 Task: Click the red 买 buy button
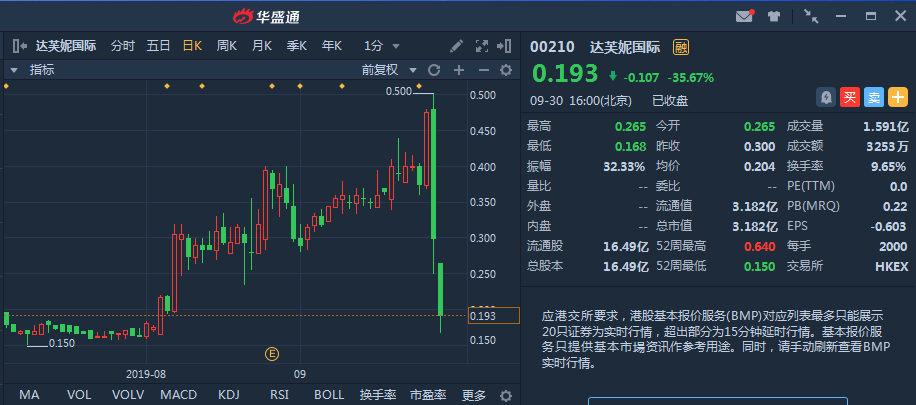[x=850, y=97]
